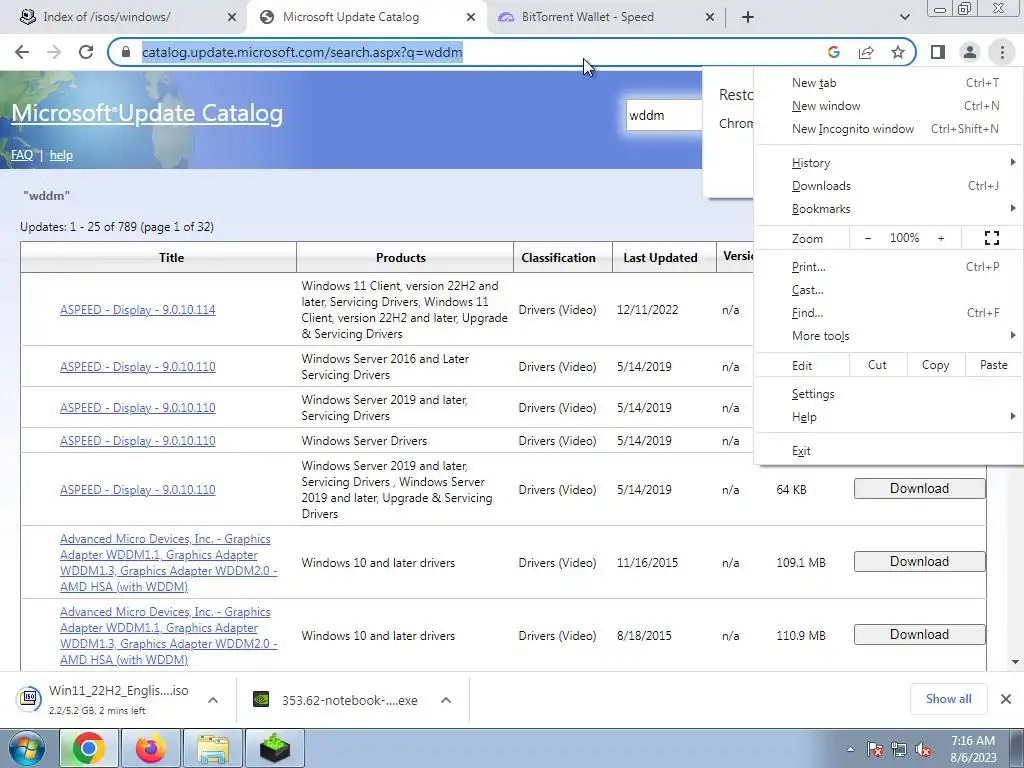This screenshot has width=1024, height=768.
Task: Open Firefox from the taskbar
Action: 150,749
